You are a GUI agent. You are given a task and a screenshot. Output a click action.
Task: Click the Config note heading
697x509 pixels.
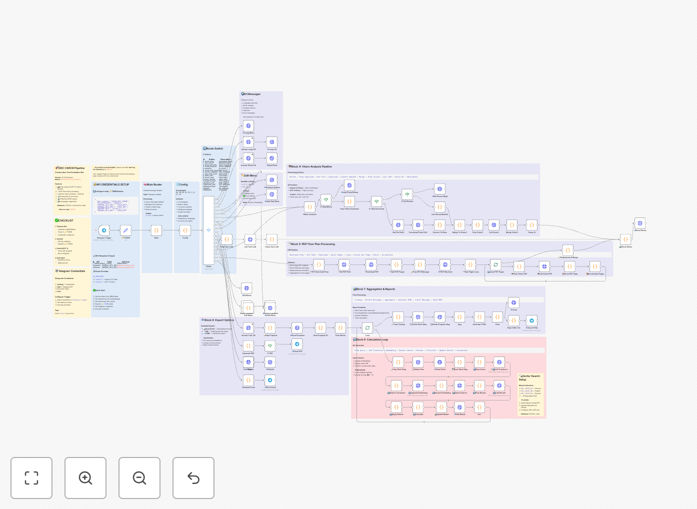pyautogui.click(x=182, y=184)
